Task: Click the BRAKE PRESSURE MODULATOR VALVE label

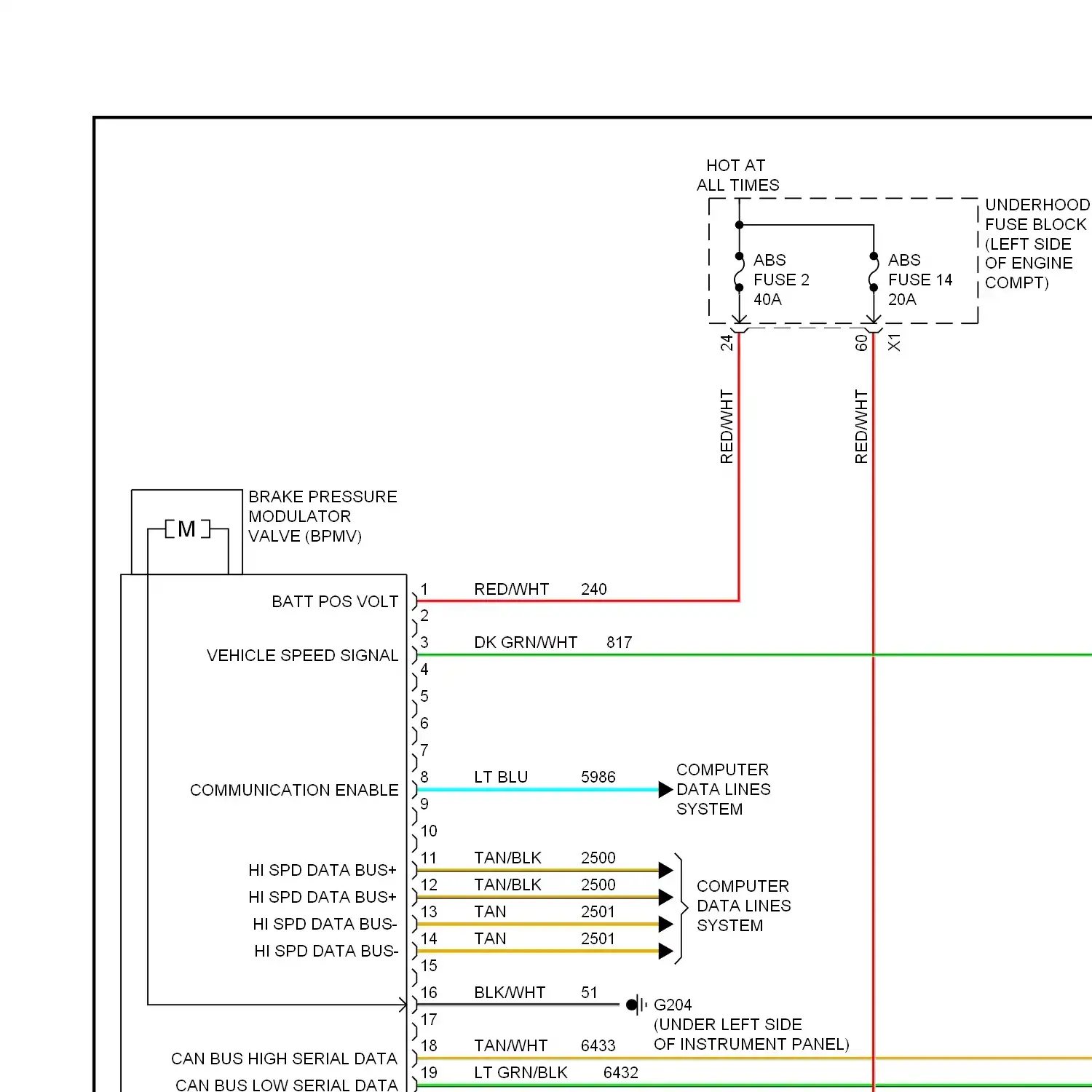Action: (323, 516)
